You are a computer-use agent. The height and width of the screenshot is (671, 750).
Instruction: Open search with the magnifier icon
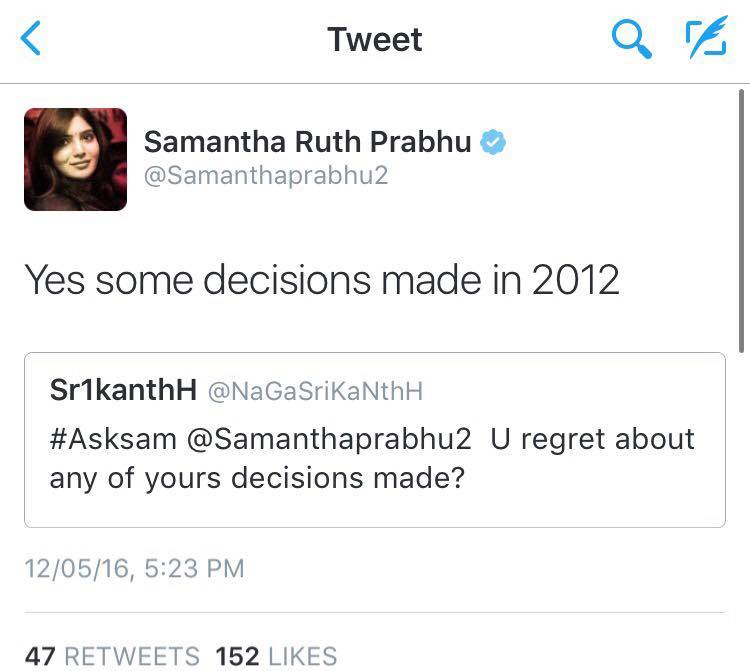(x=631, y=41)
